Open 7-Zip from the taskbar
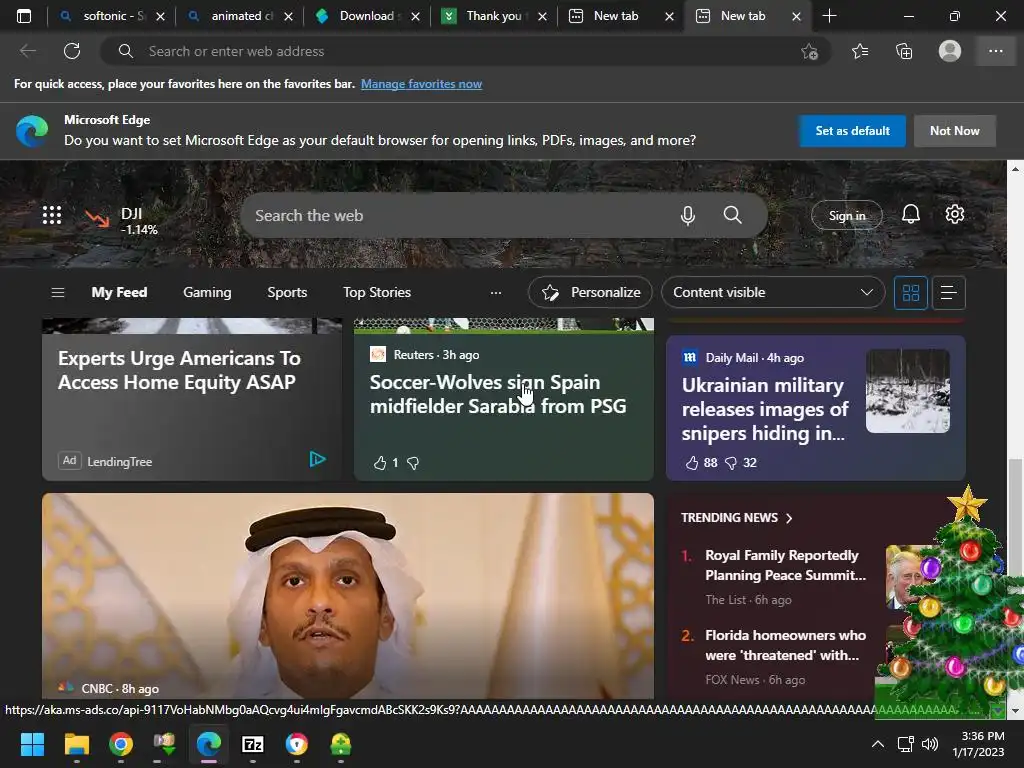 pos(253,744)
